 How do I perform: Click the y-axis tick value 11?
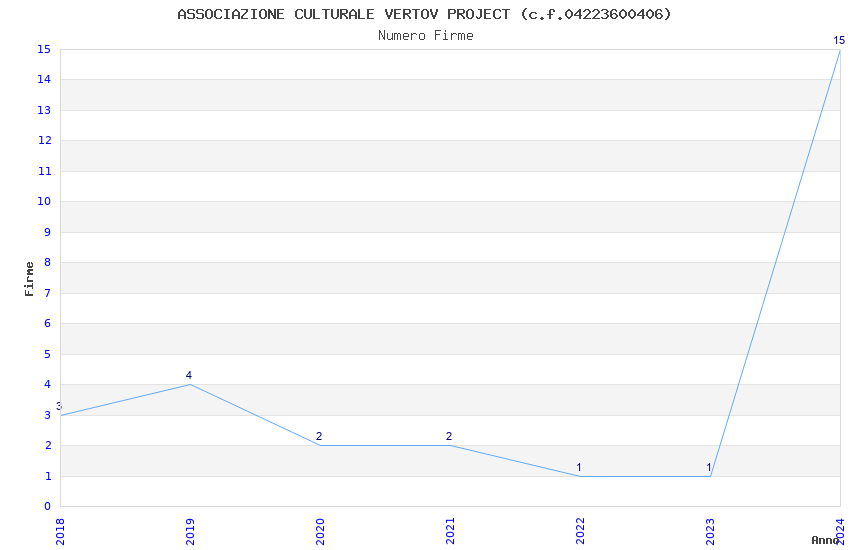tap(44, 171)
